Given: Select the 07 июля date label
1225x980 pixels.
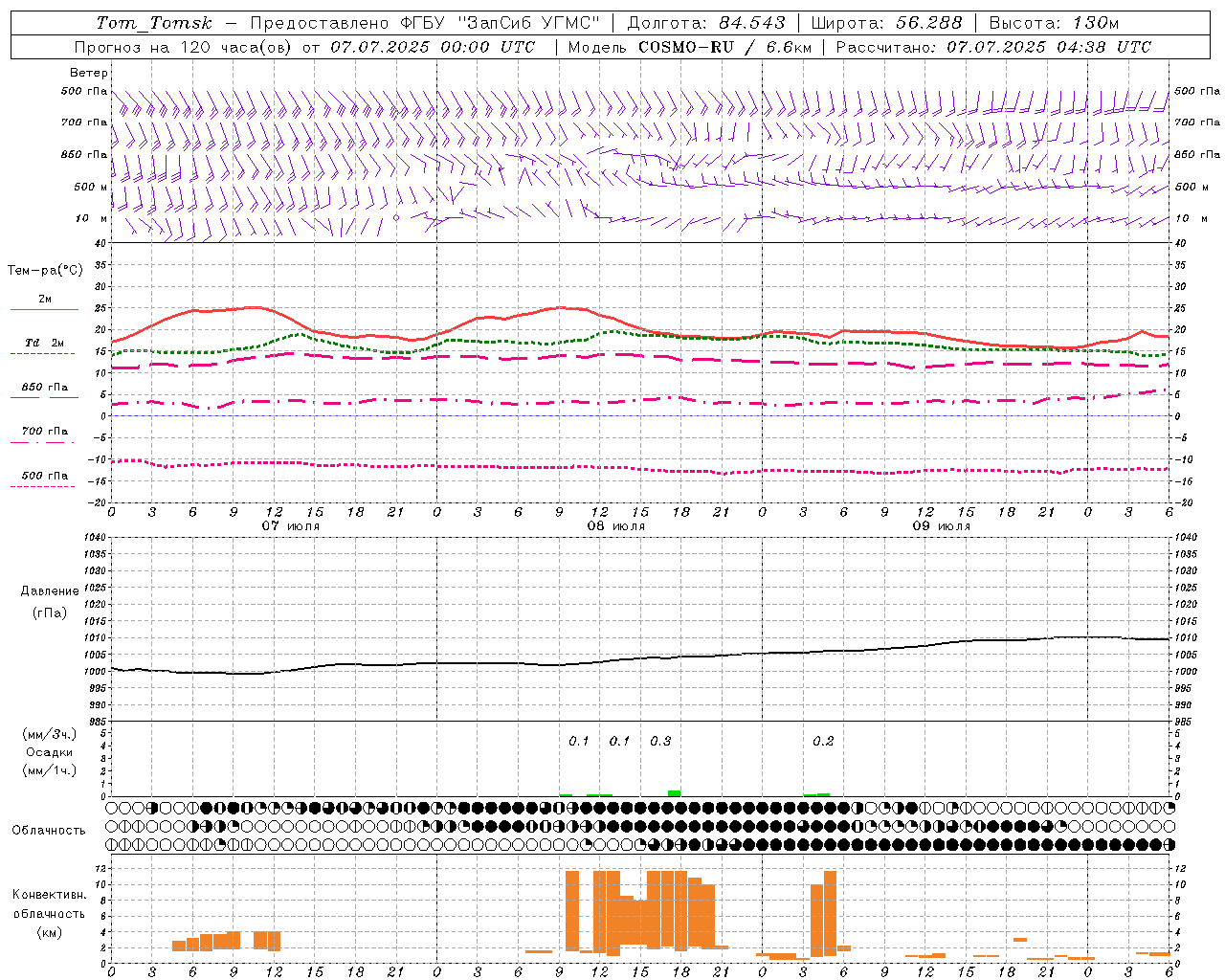Looking at the screenshot, I should (x=291, y=526).
